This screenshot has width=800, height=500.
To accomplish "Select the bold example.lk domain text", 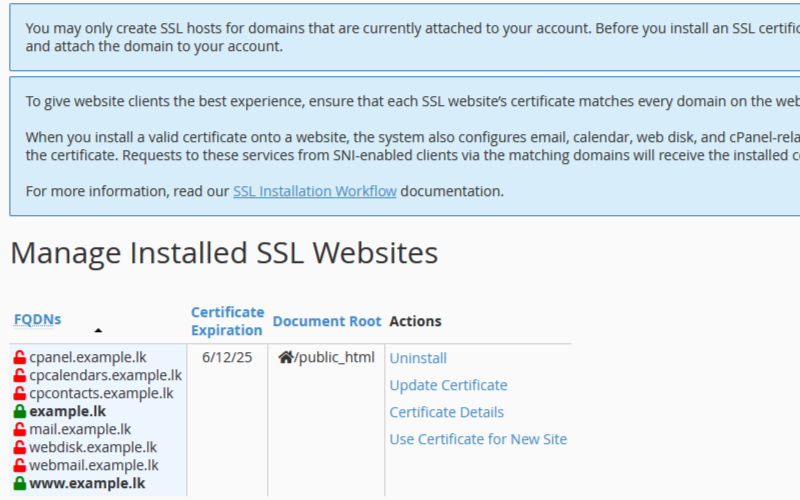I will pyautogui.click(x=67, y=411).
